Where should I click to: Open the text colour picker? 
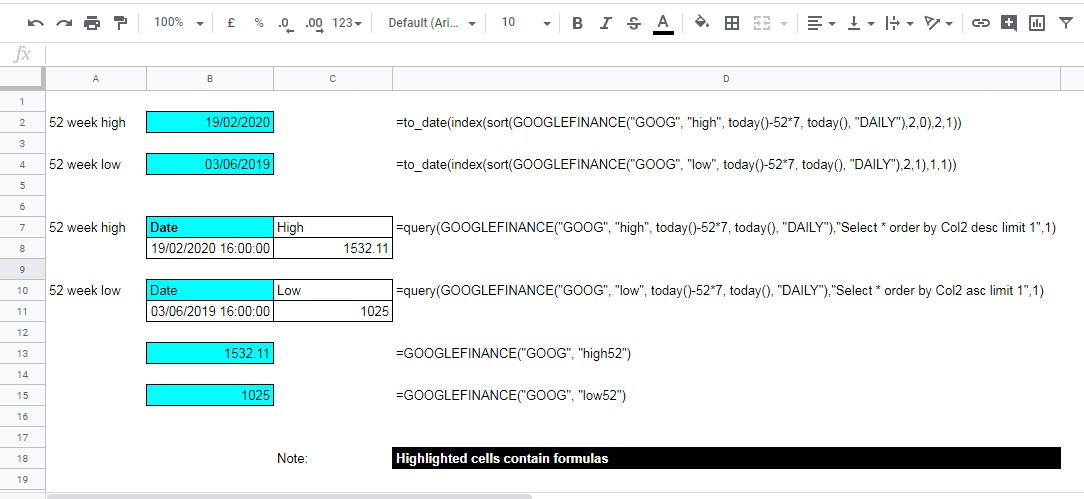(x=663, y=23)
